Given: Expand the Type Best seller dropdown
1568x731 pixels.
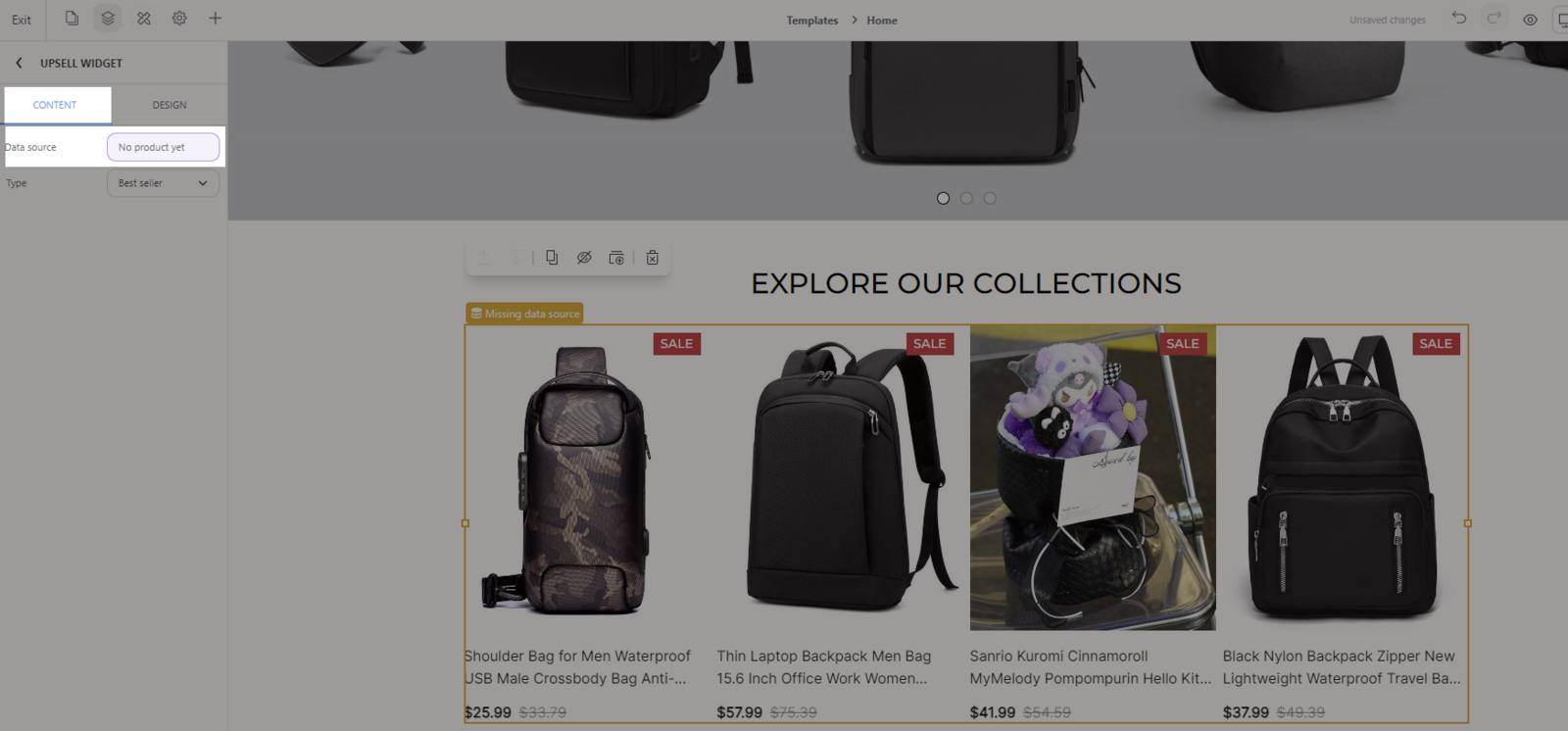Looking at the screenshot, I should [x=163, y=183].
